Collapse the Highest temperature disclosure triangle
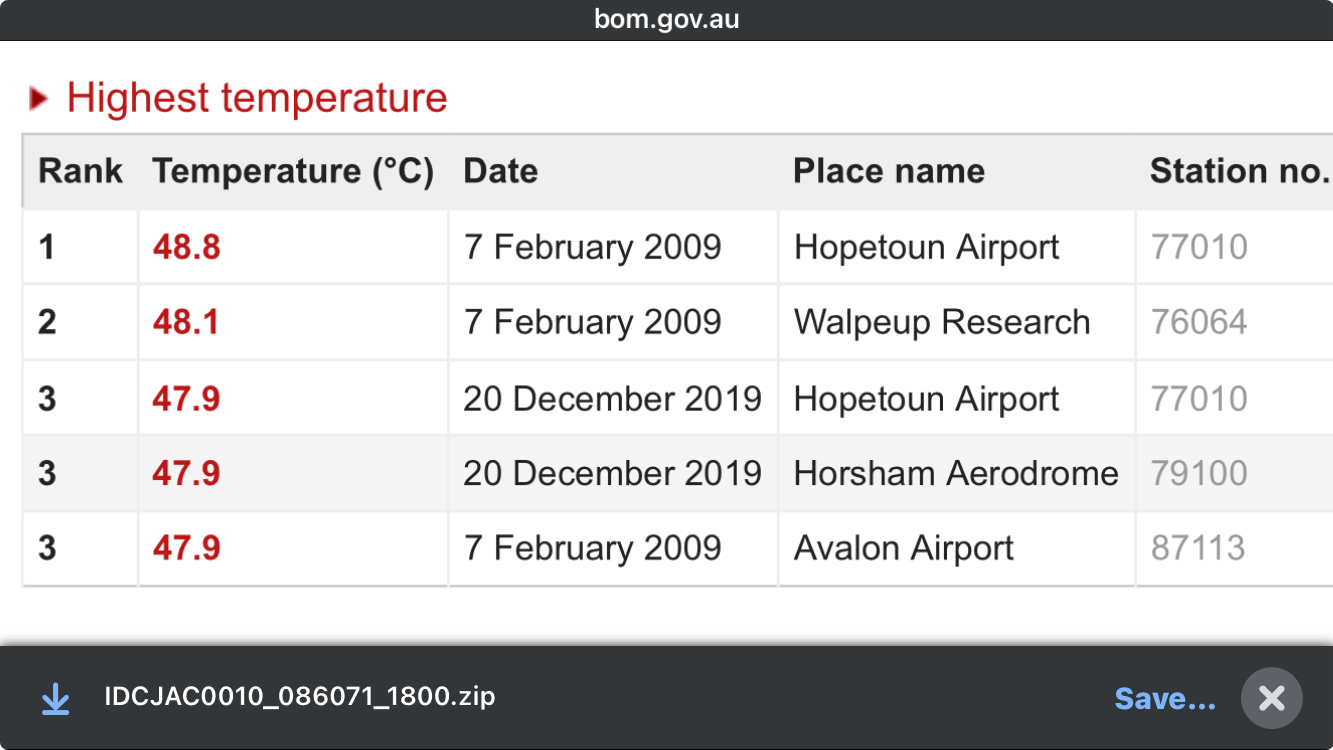The width and height of the screenshot is (1333, 750). pos(39,98)
